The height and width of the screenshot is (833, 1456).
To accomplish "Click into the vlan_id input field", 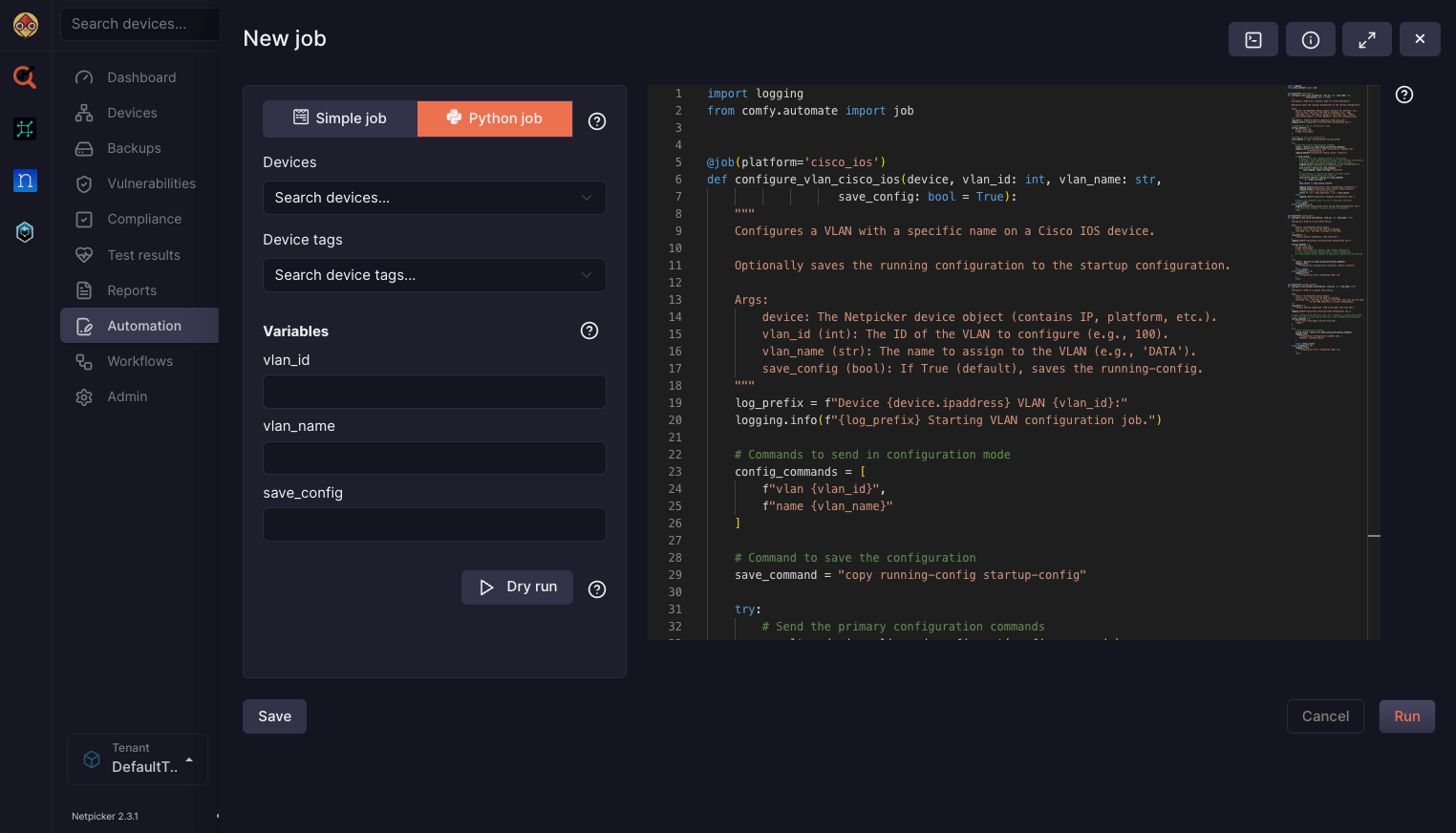I will coord(434,392).
